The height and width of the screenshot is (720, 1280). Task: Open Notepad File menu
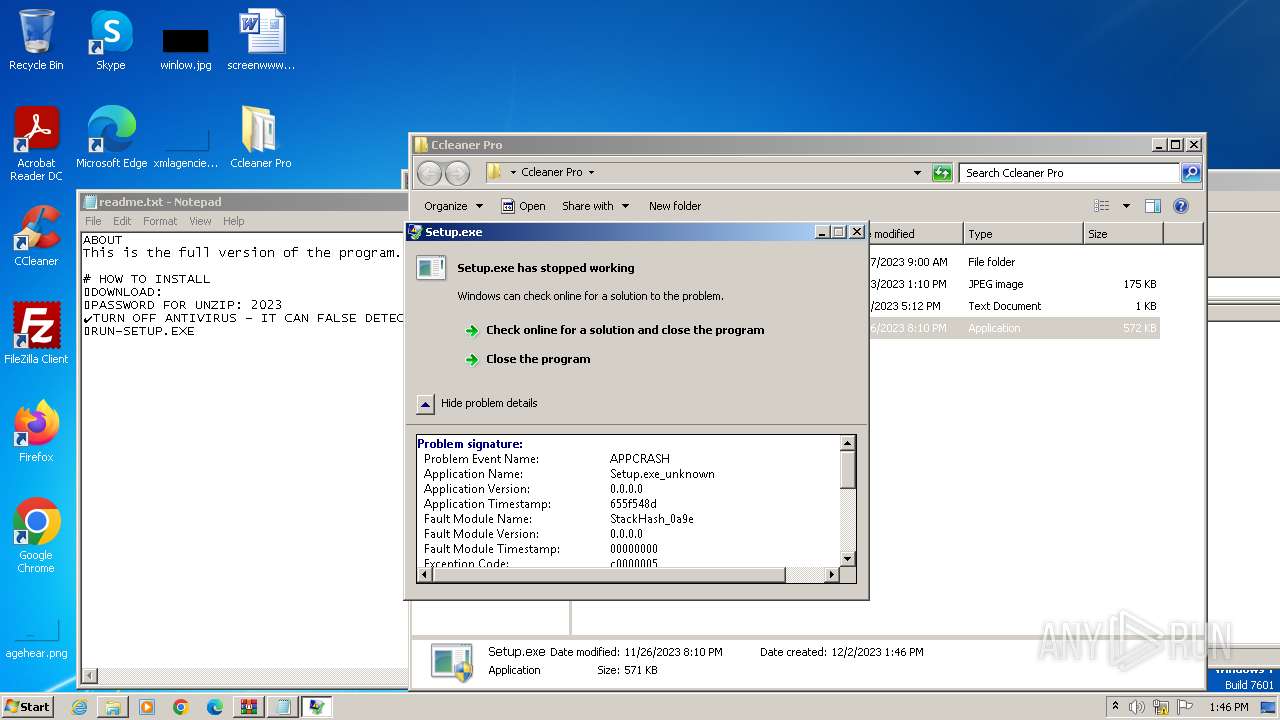tap(93, 221)
